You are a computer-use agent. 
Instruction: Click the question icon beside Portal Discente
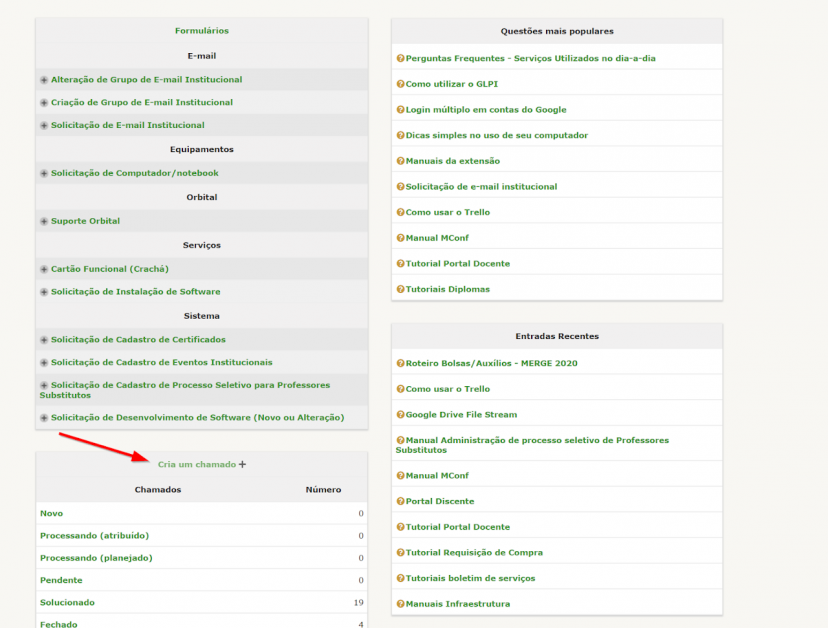400,501
